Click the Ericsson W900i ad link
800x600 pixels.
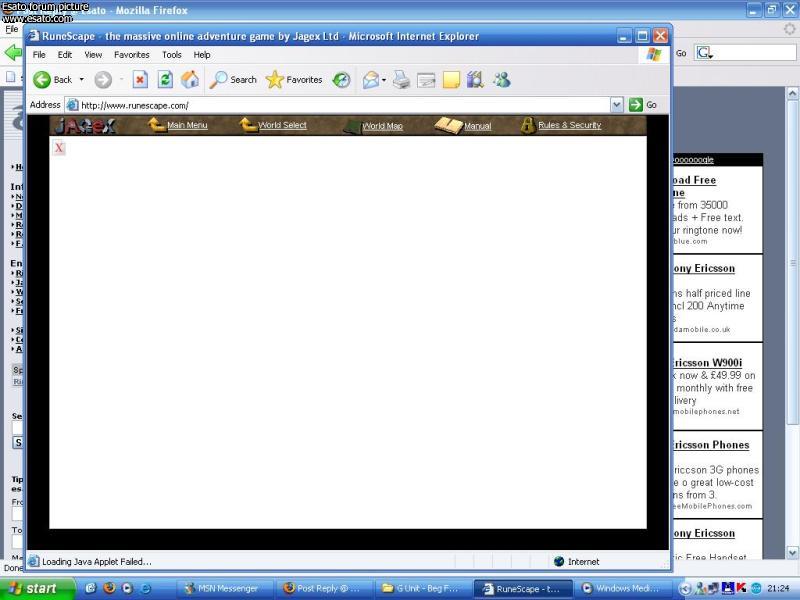707,363
